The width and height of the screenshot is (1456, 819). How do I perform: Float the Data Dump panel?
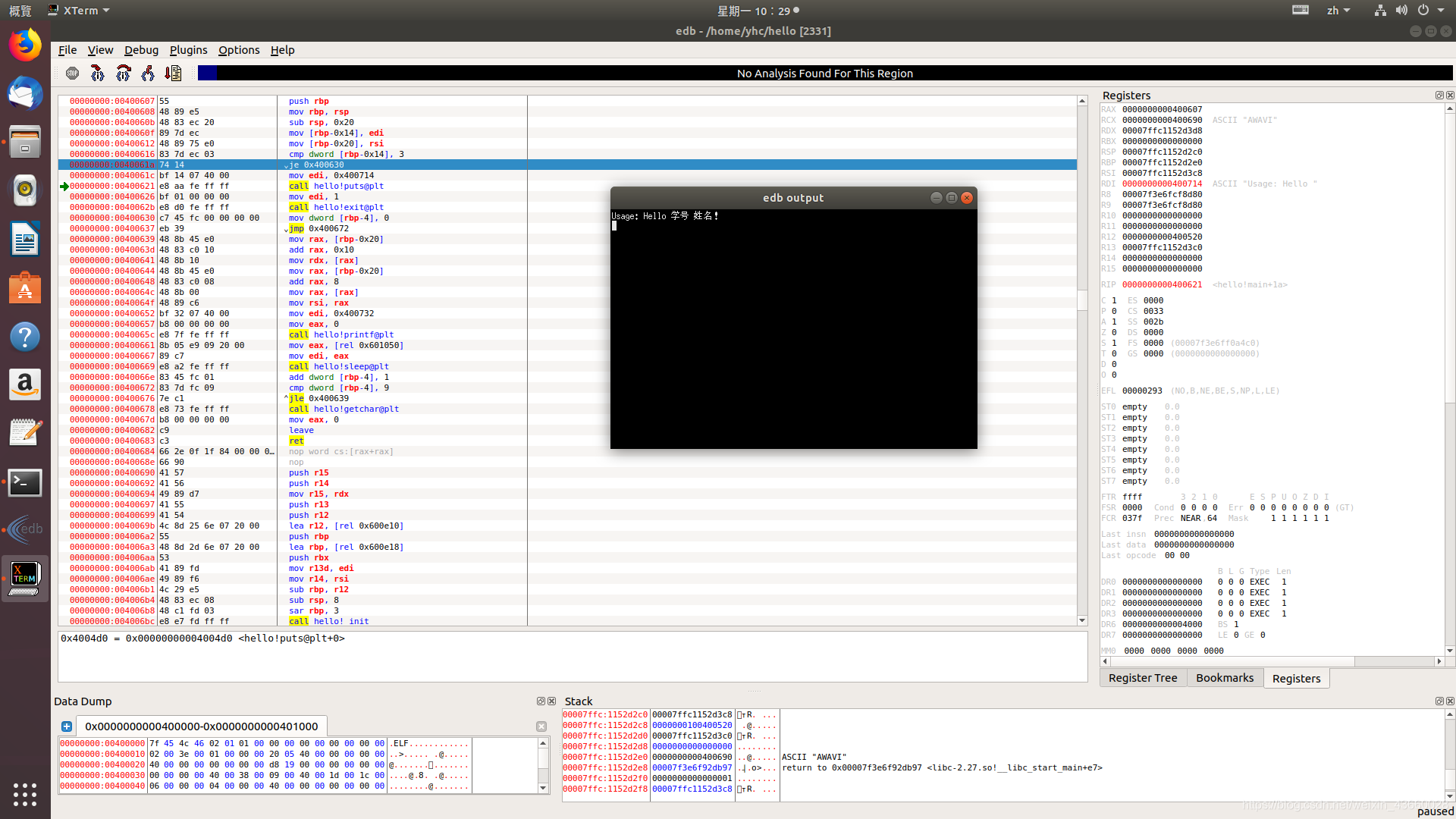tap(541, 701)
